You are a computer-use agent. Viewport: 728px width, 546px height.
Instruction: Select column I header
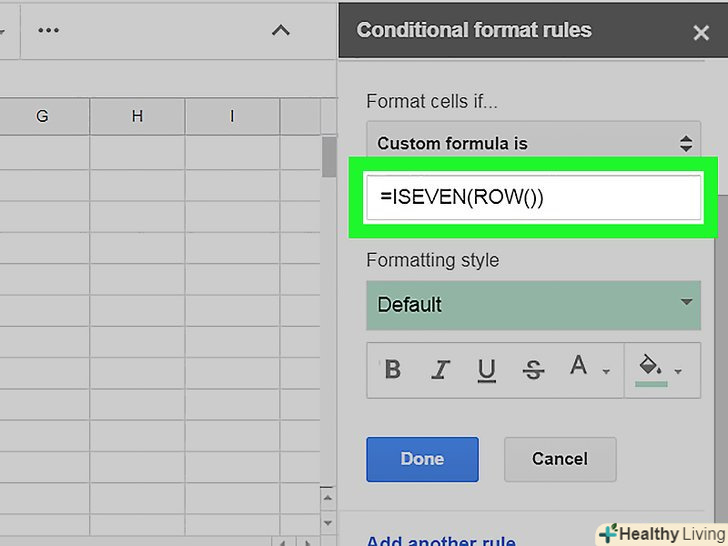point(232,116)
